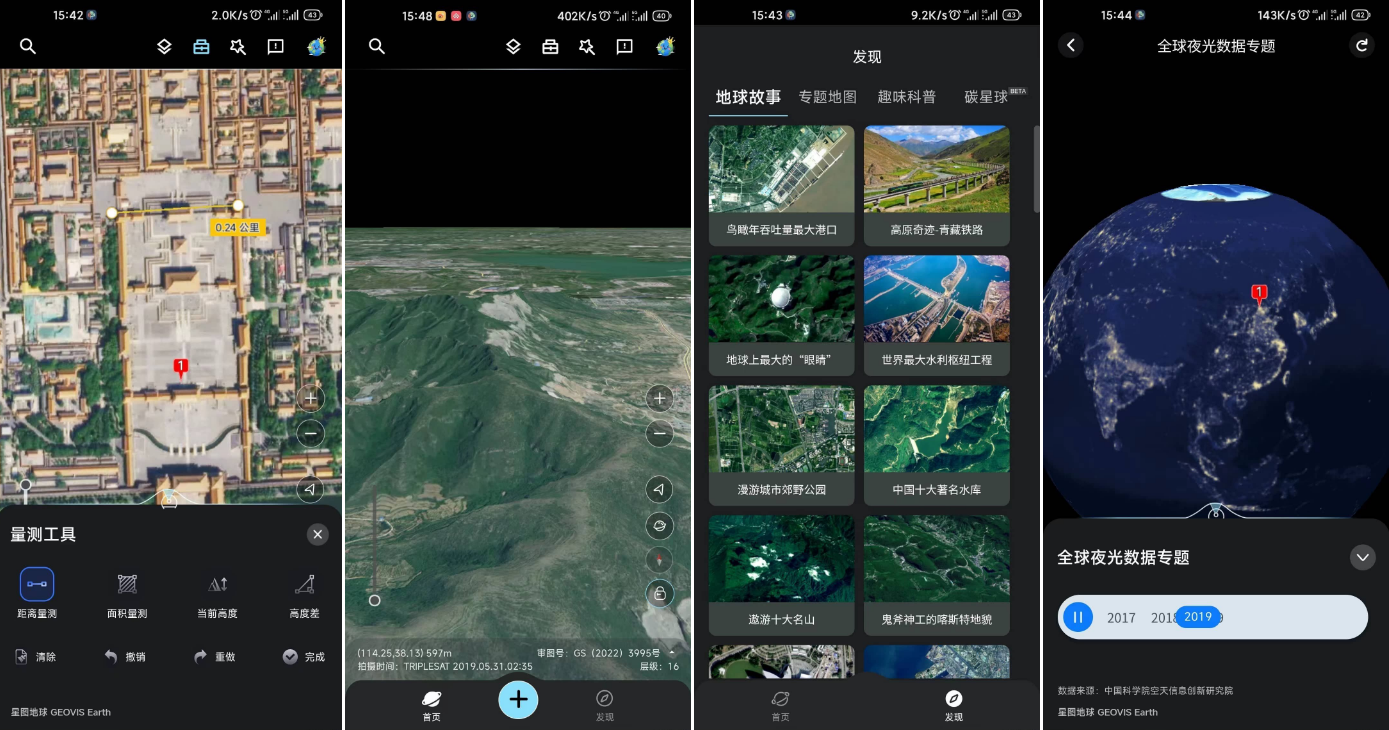Image resolution: width=1389 pixels, height=730 pixels.
Task: Tap the planet globe-view button on mountain screen
Action: 659,525
